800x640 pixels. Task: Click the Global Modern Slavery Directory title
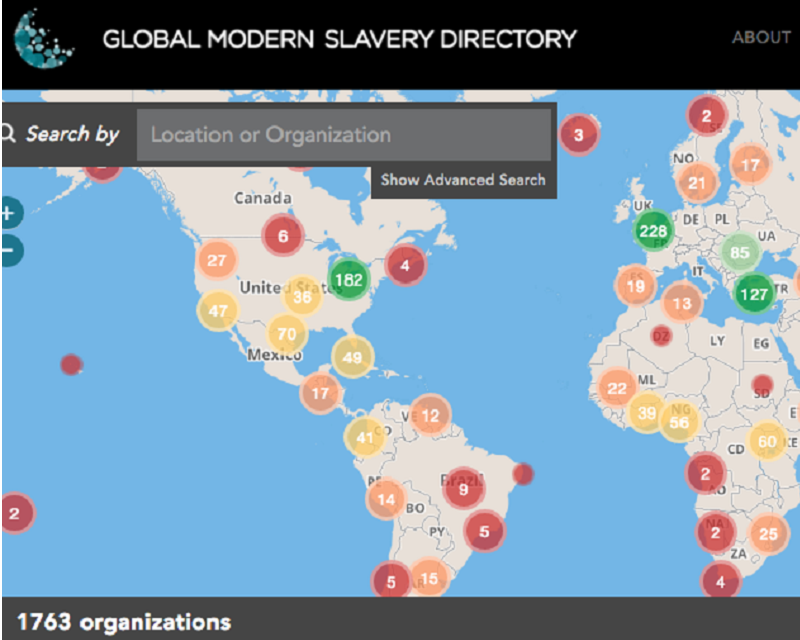coord(340,39)
